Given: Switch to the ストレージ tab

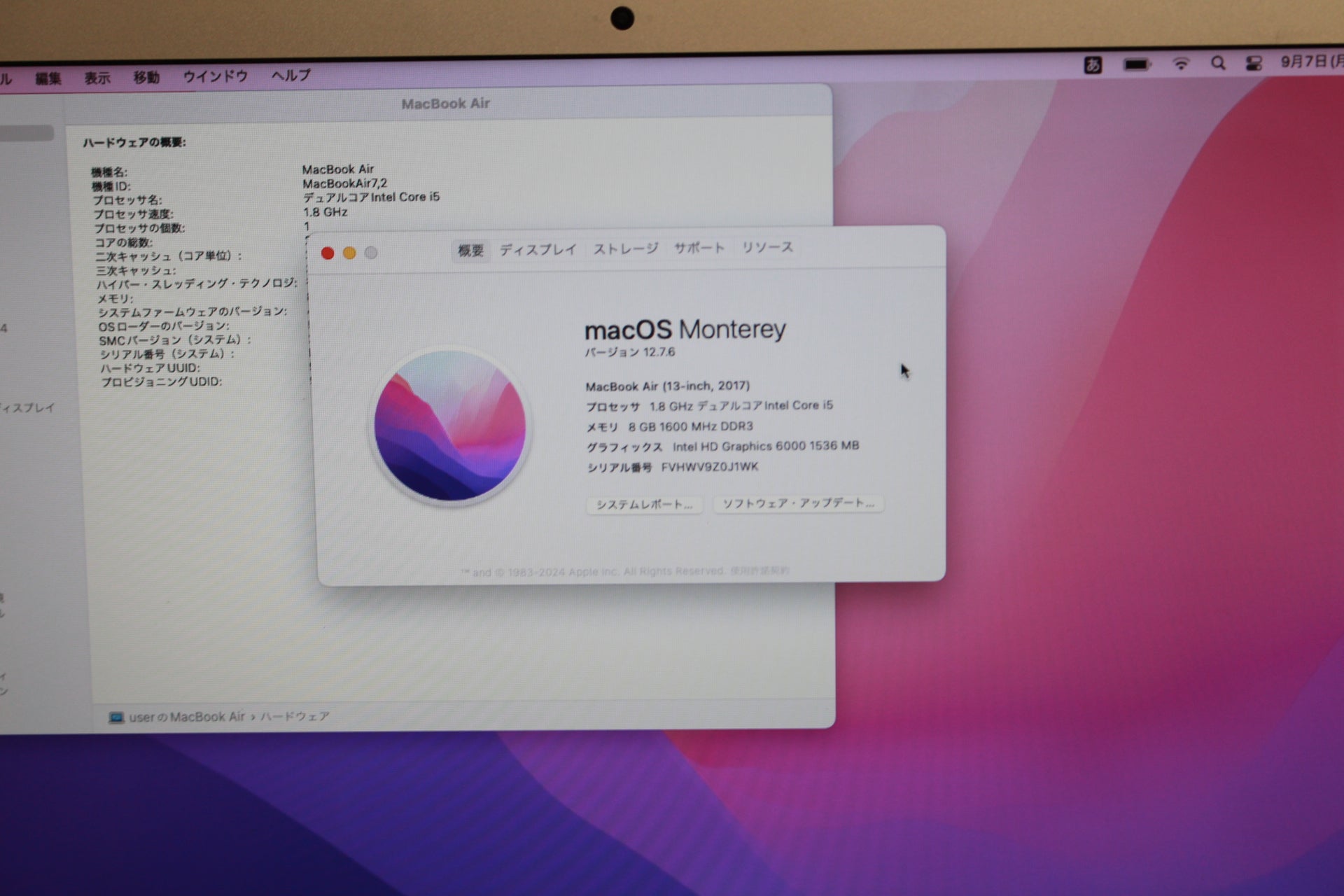Looking at the screenshot, I should [626, 248].
